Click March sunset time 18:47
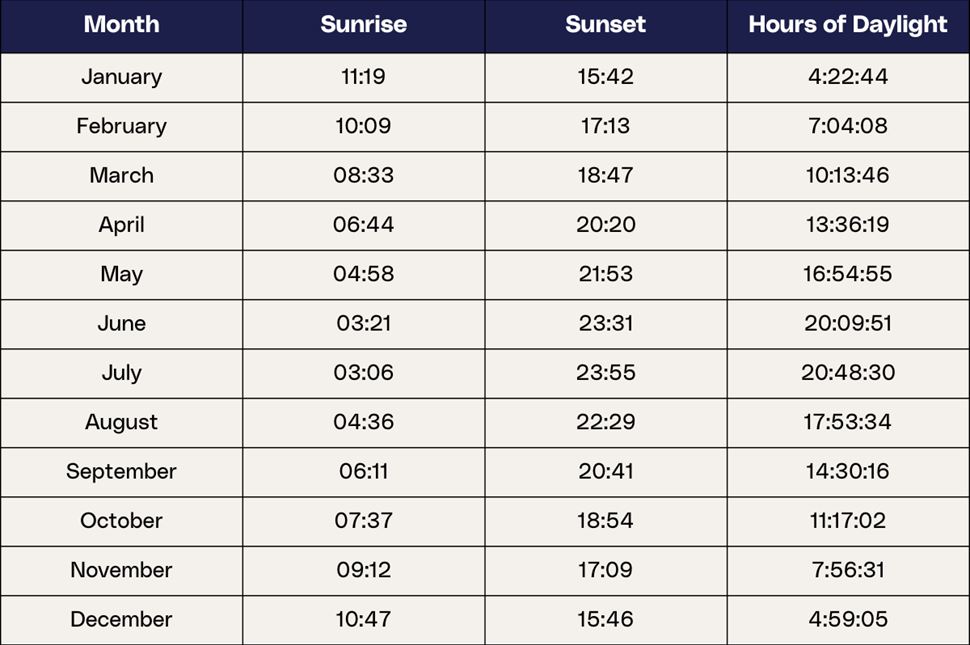This screenshot has height=645, width=970. tap(605, 175)
